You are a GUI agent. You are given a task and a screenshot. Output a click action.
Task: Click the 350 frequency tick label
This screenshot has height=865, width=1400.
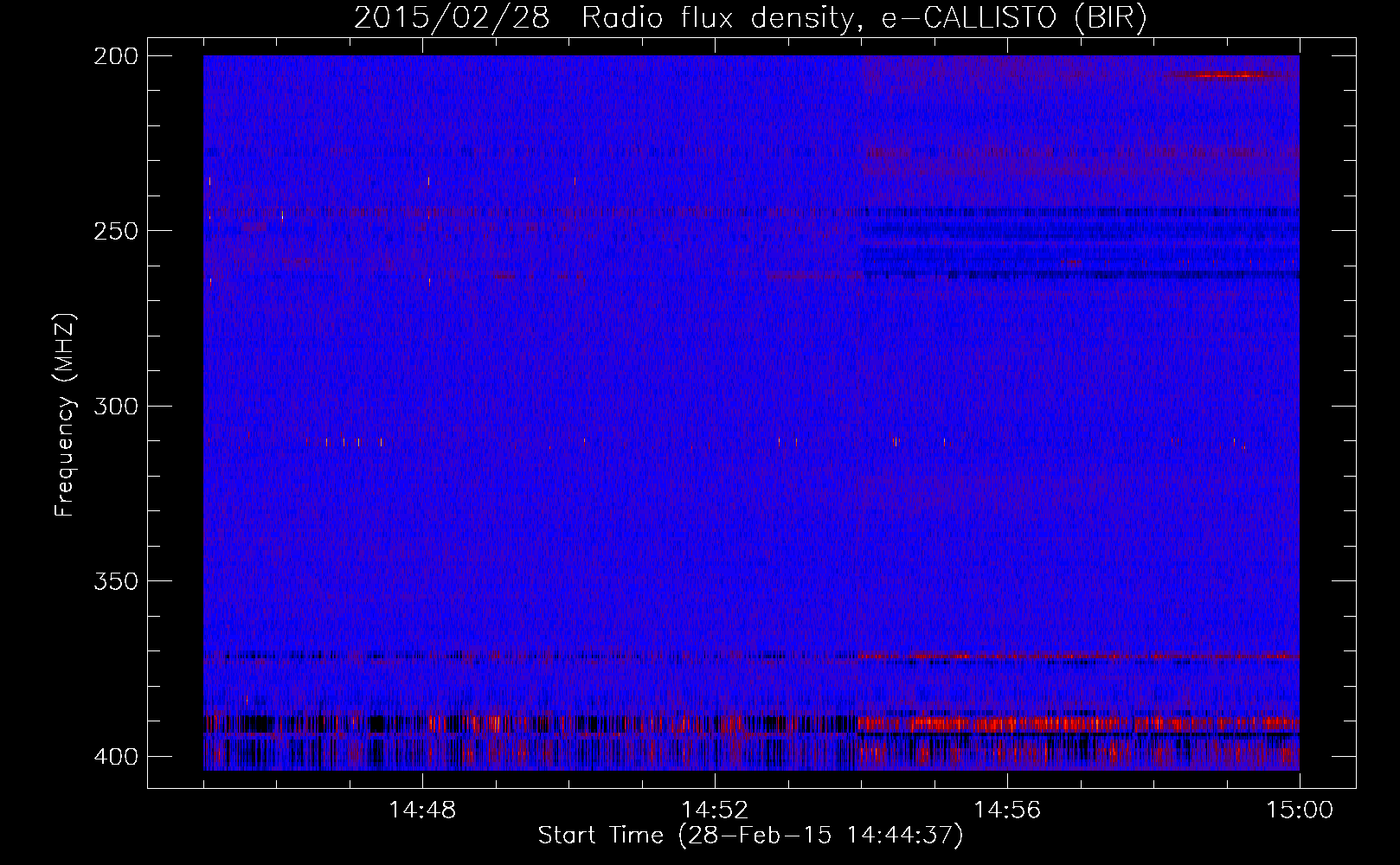click(x=115, y=580)
